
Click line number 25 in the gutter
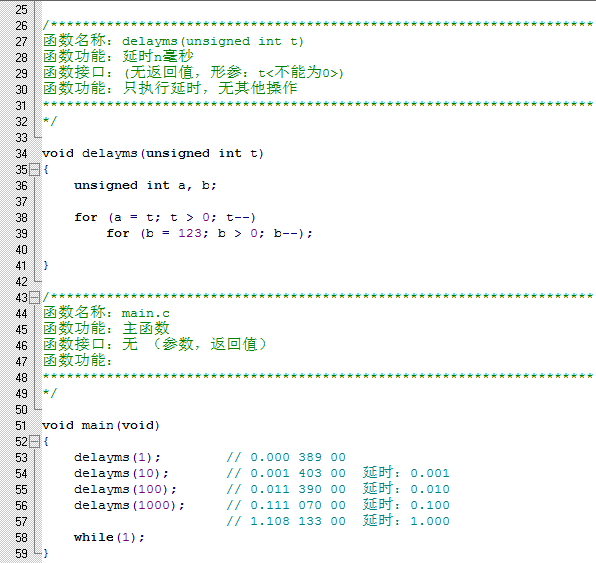[22, 10]
